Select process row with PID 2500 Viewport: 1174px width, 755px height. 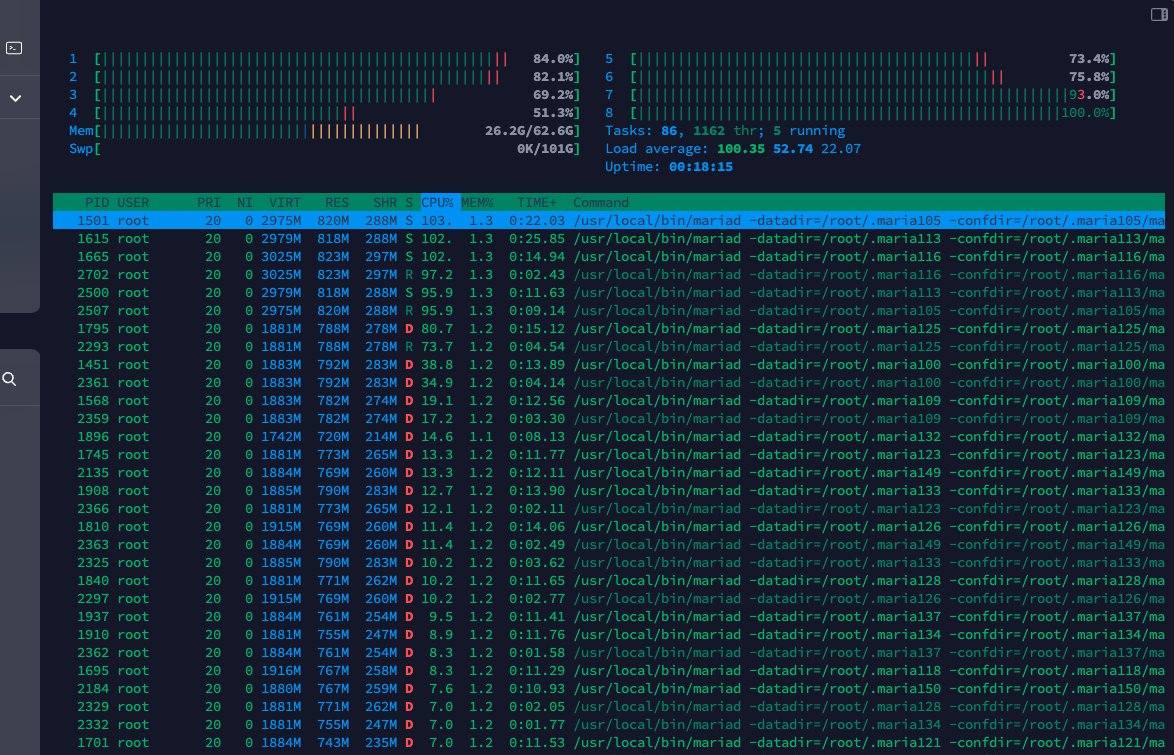[x=609, y=292]
